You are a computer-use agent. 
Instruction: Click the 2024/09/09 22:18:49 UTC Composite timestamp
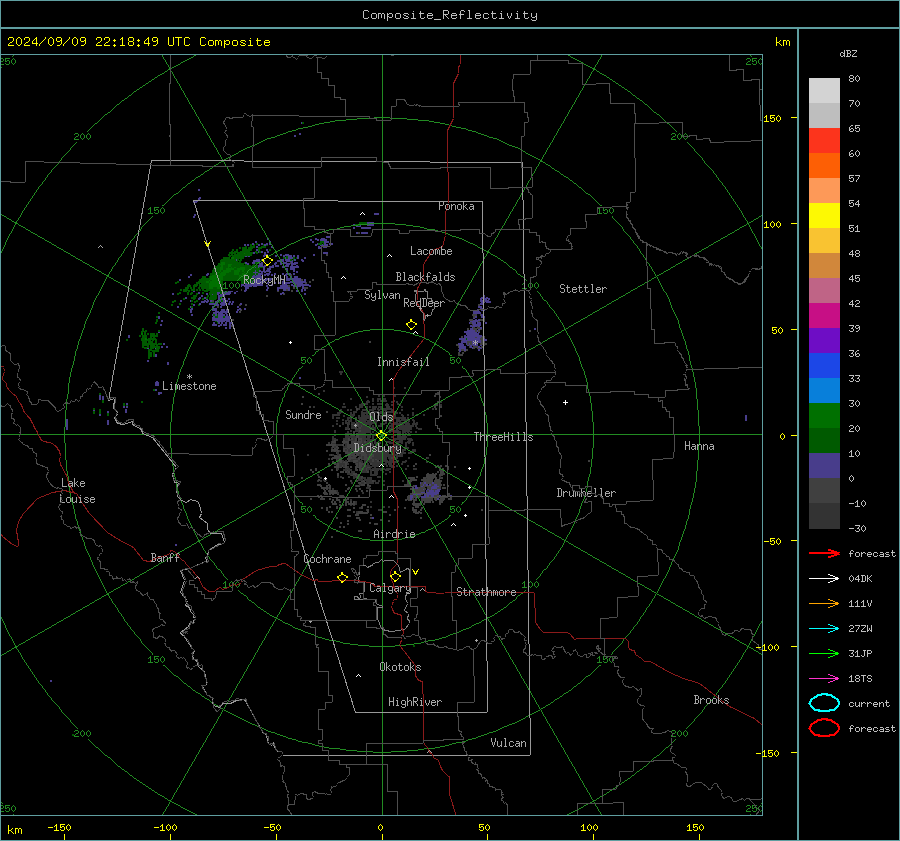(138, 42)
